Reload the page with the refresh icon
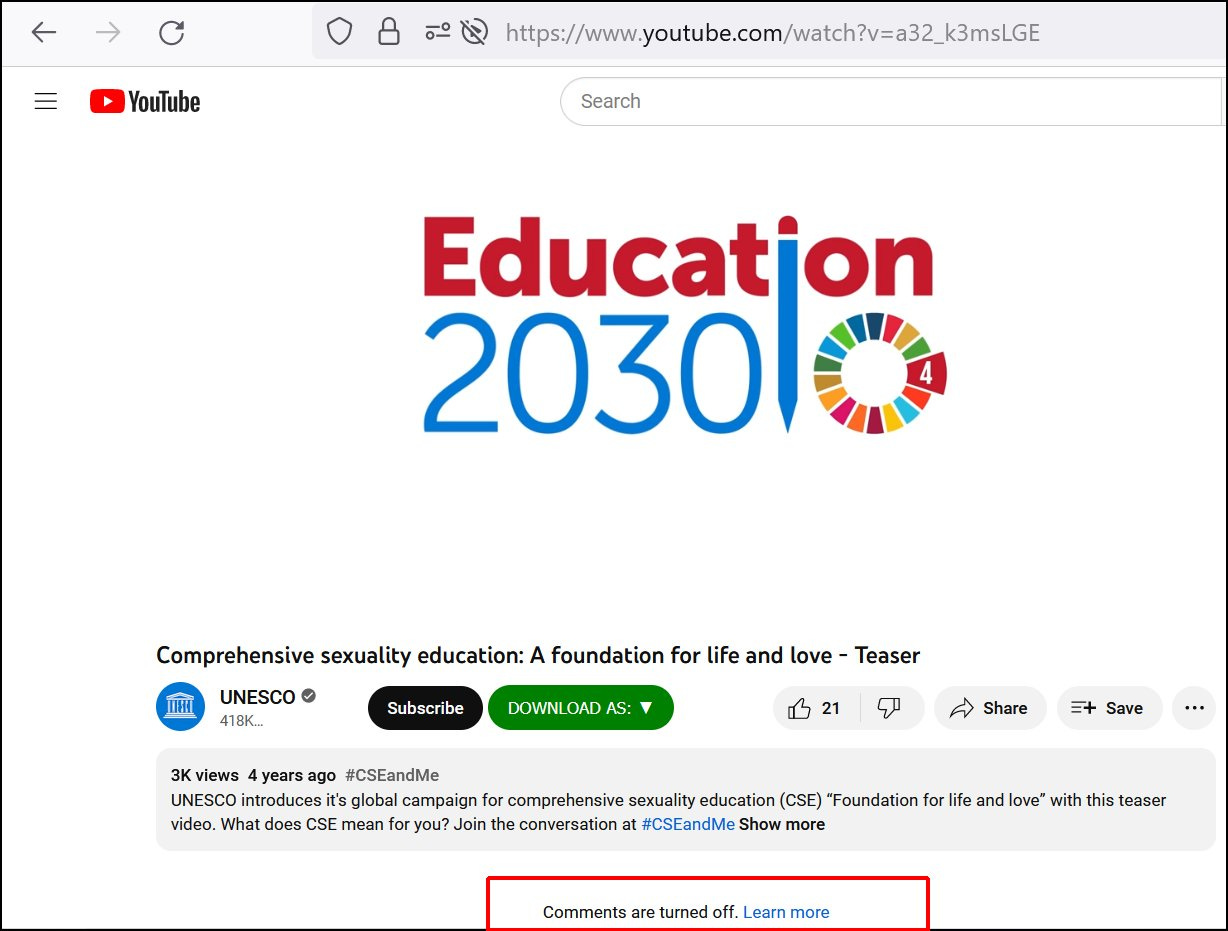 [x=172, y=33]
